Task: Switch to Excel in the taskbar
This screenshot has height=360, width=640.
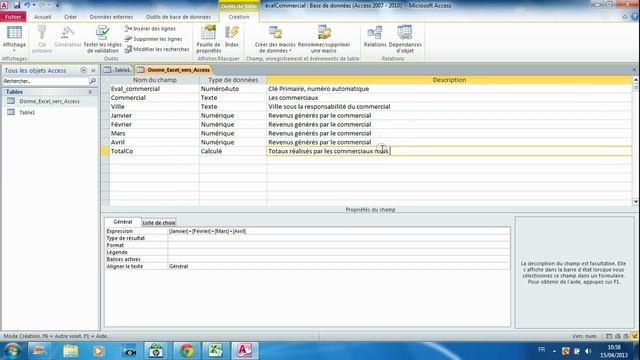Action: [215, 351]
